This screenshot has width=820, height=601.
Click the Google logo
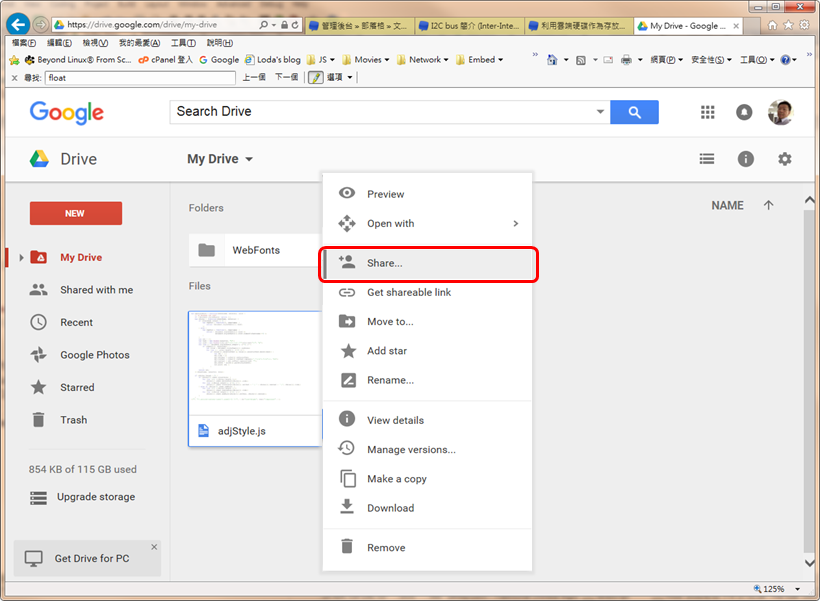pyautogui.click(x=66, y=112)
